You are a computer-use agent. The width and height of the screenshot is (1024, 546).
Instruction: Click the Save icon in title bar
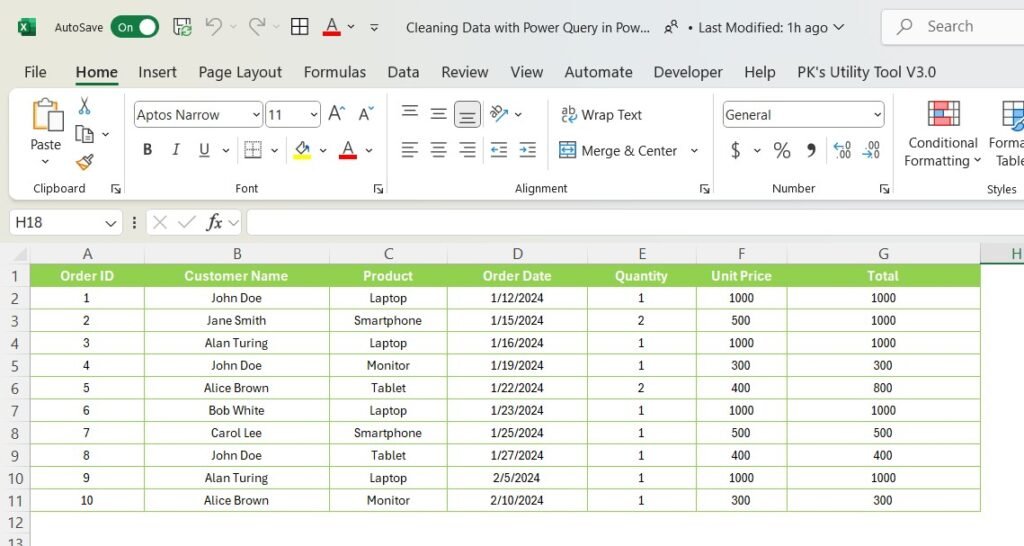click(x=182, y=27)
